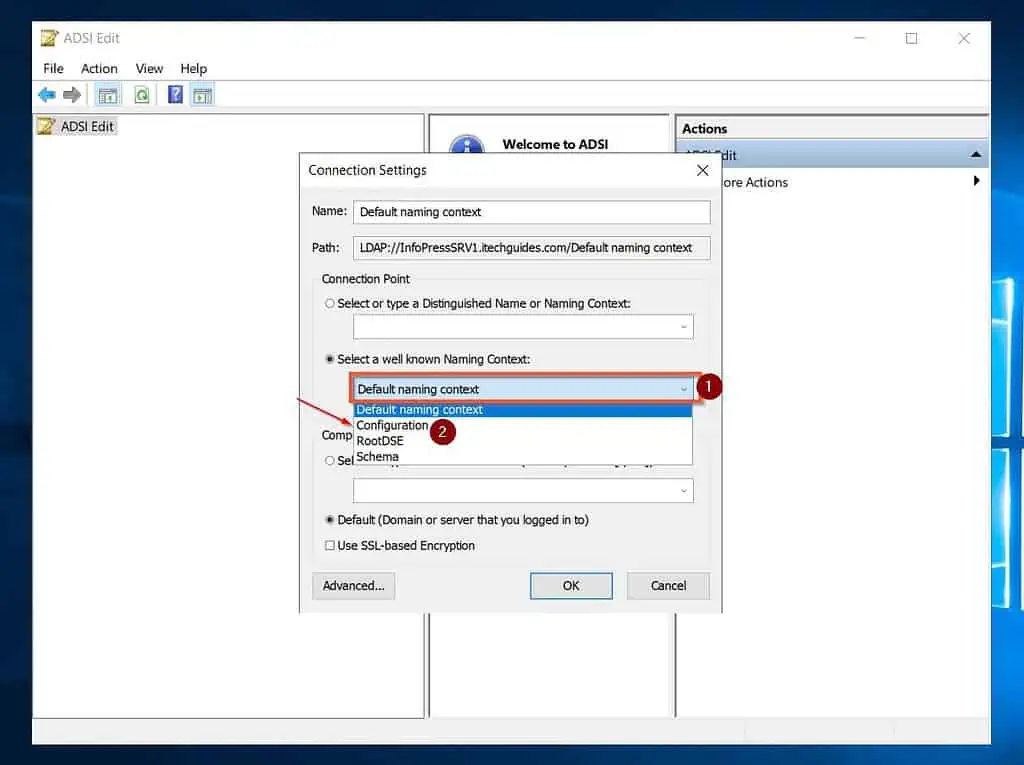The image size is (1024, 765).
Task: Close the ADSI Edit window
Action: (964, 39)
